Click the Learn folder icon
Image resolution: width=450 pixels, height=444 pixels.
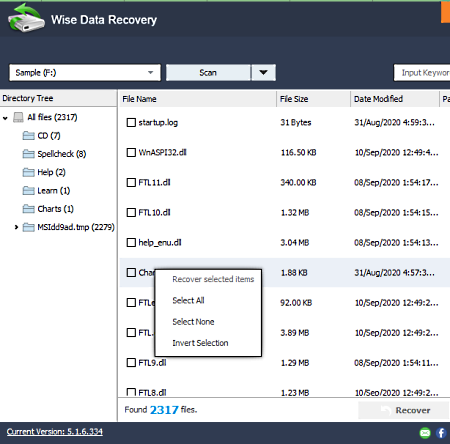(28, 191)
